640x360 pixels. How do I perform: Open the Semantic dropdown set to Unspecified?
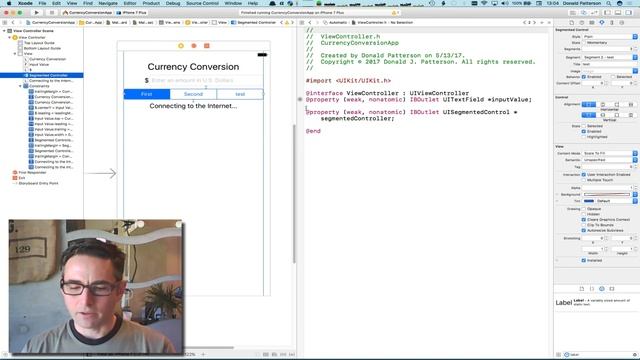pos(610,160)
